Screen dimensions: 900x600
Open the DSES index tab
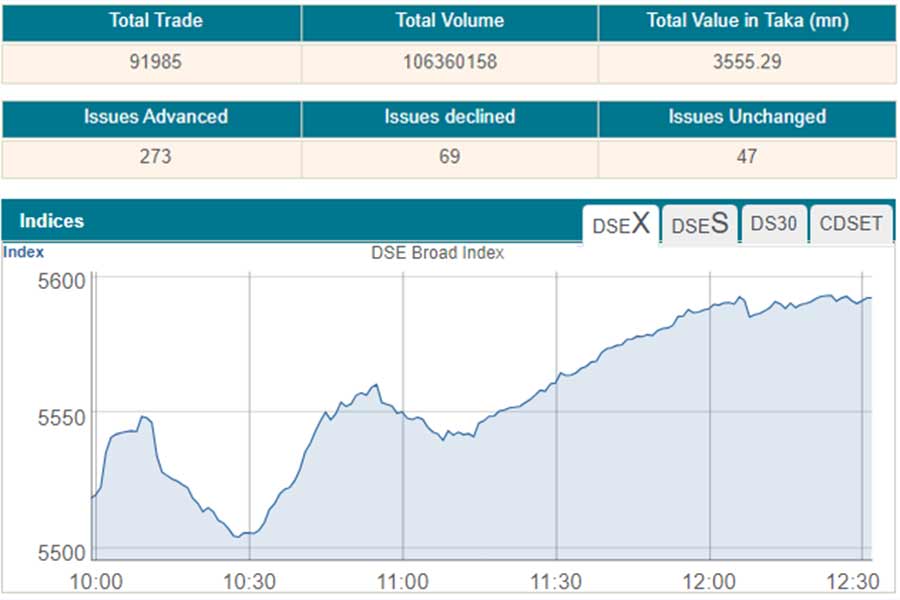[699, 224]
